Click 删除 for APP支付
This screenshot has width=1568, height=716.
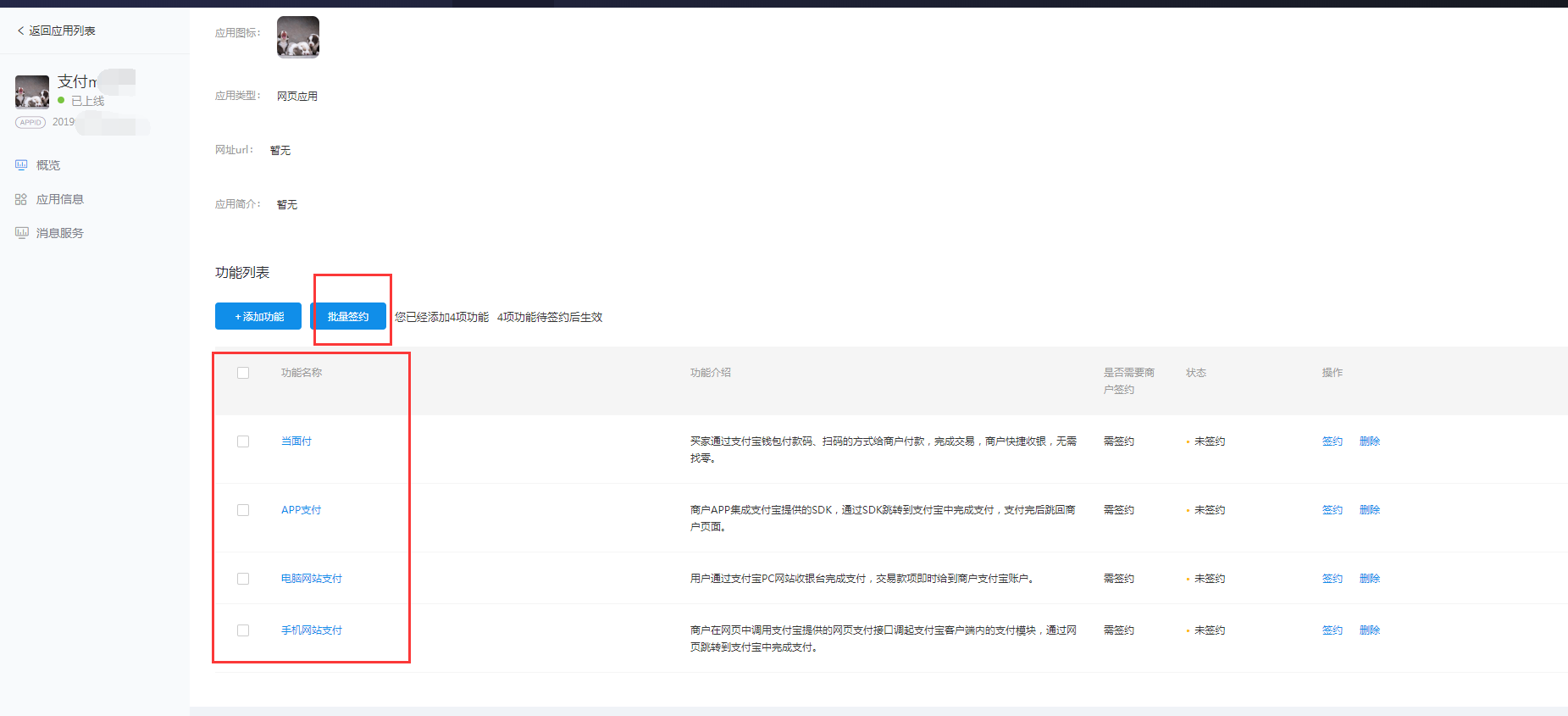tap(1370, 510)
